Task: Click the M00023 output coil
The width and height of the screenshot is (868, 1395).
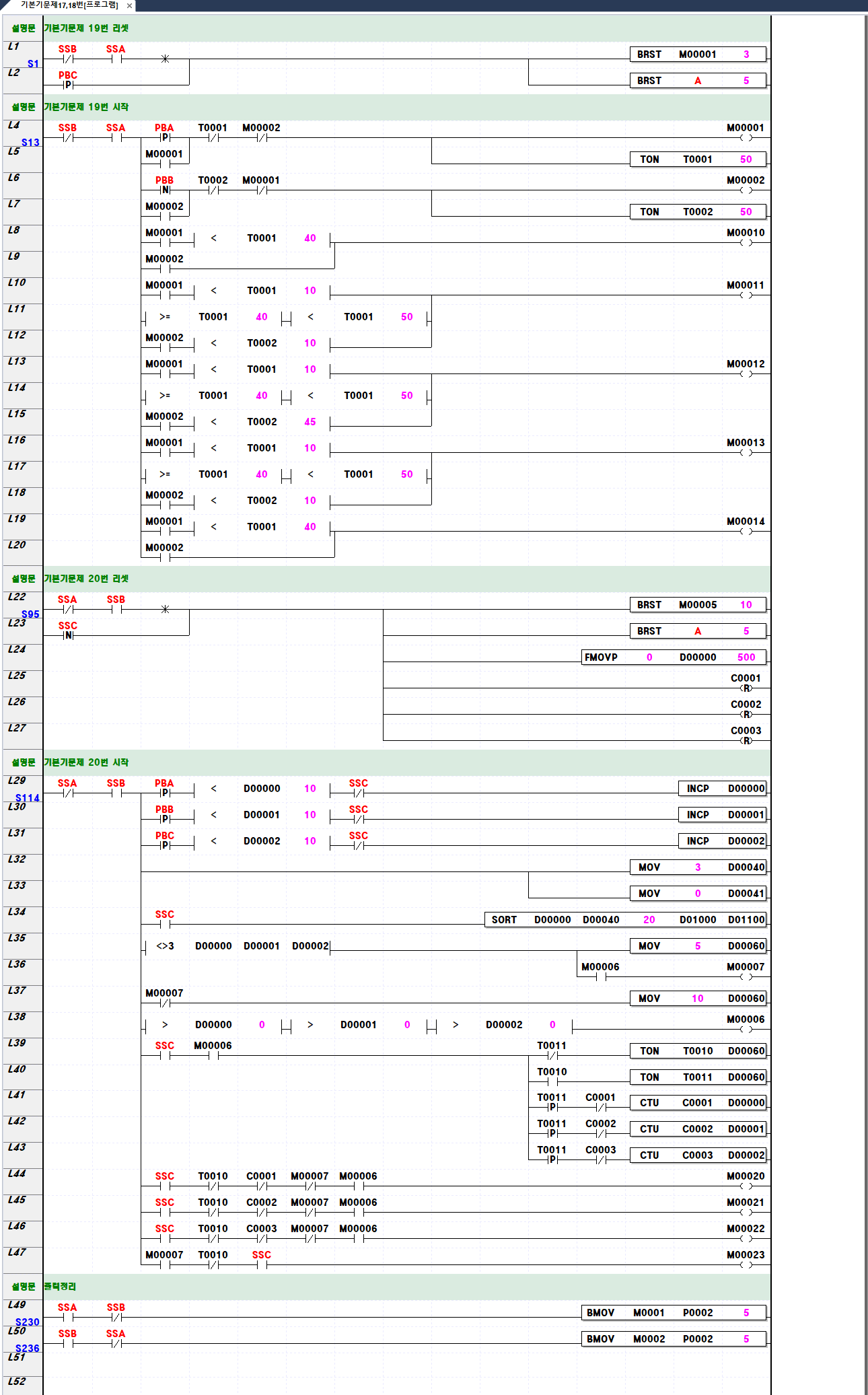Action: coord(746,1264)
